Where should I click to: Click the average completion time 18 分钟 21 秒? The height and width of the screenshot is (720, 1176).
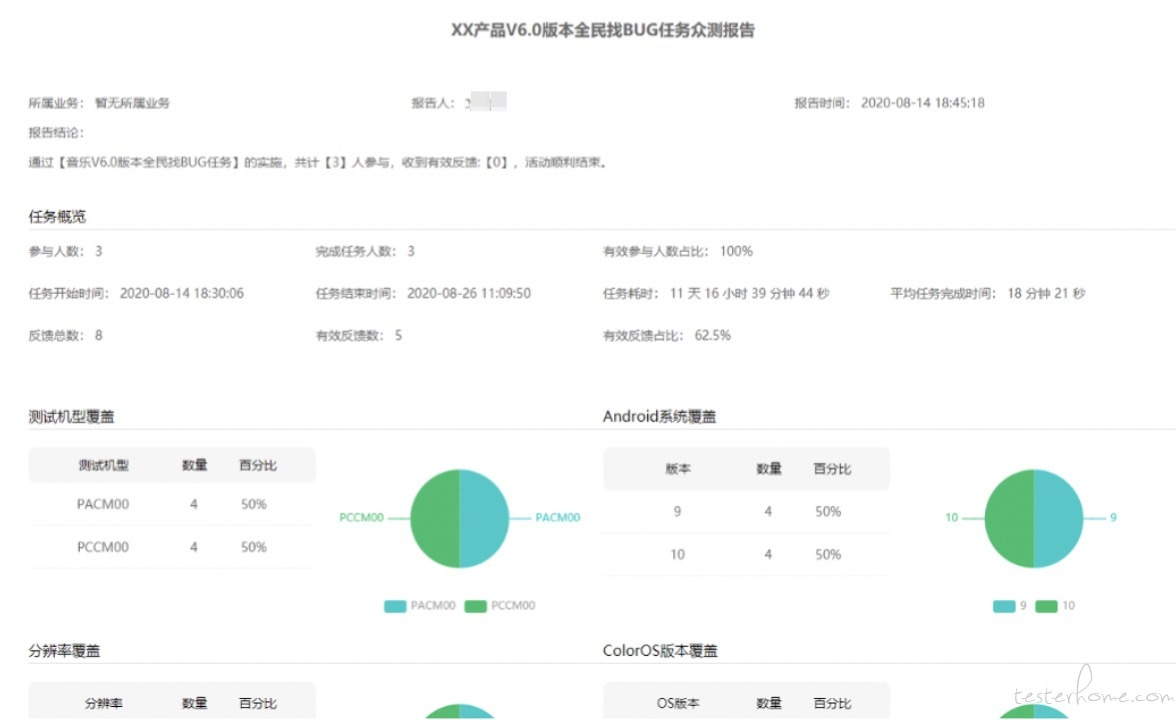(1046, 293)
